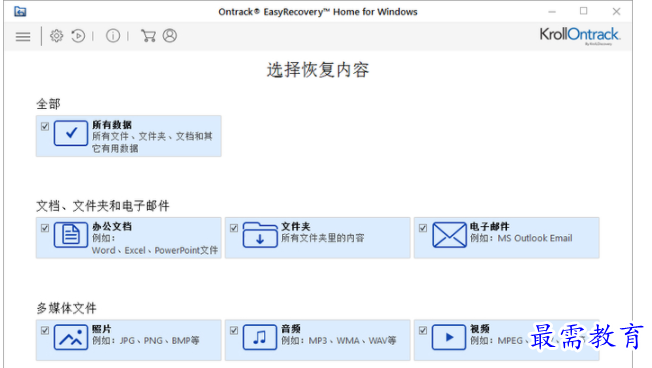Click the 文件夹 label

[296, 227]
